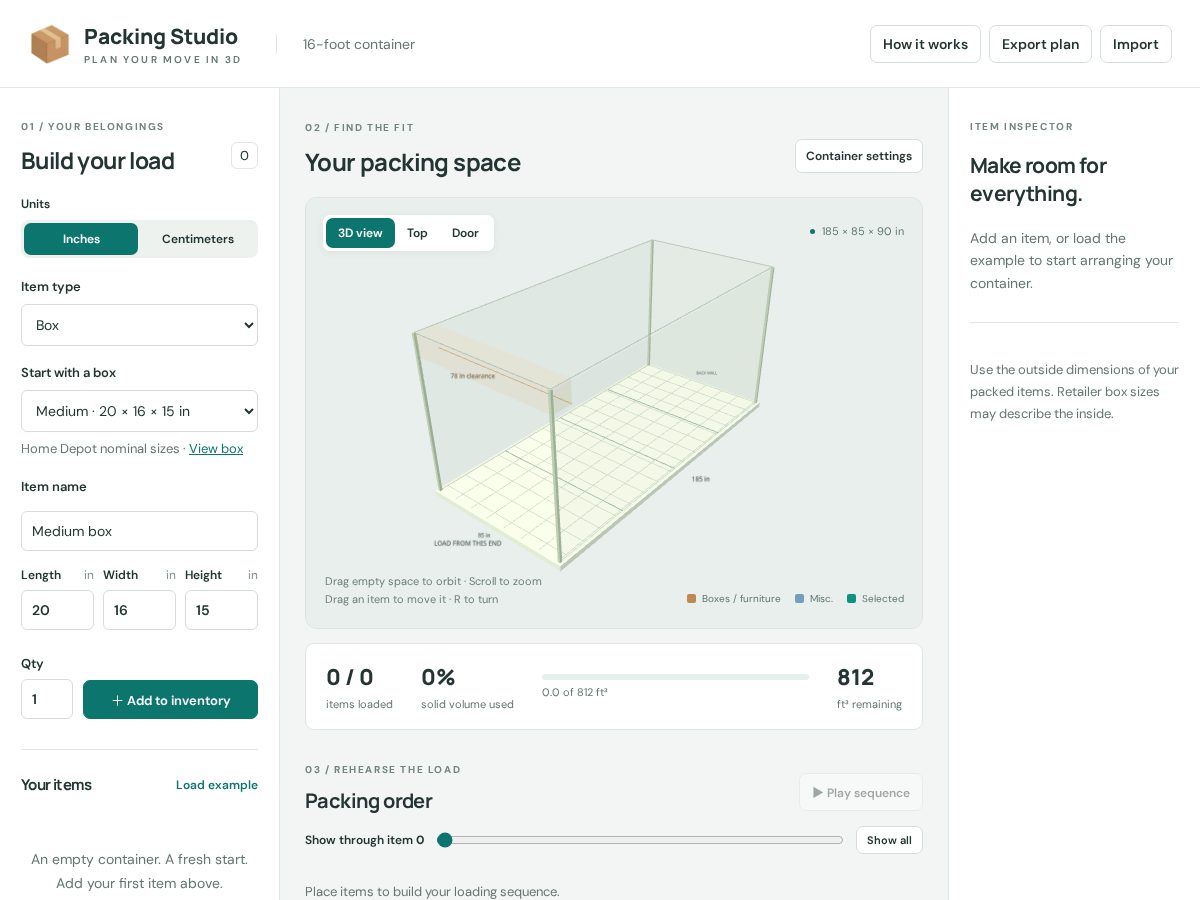Click Export plan button
This screenshot has width=1200, height=900.
[1040, 44]
